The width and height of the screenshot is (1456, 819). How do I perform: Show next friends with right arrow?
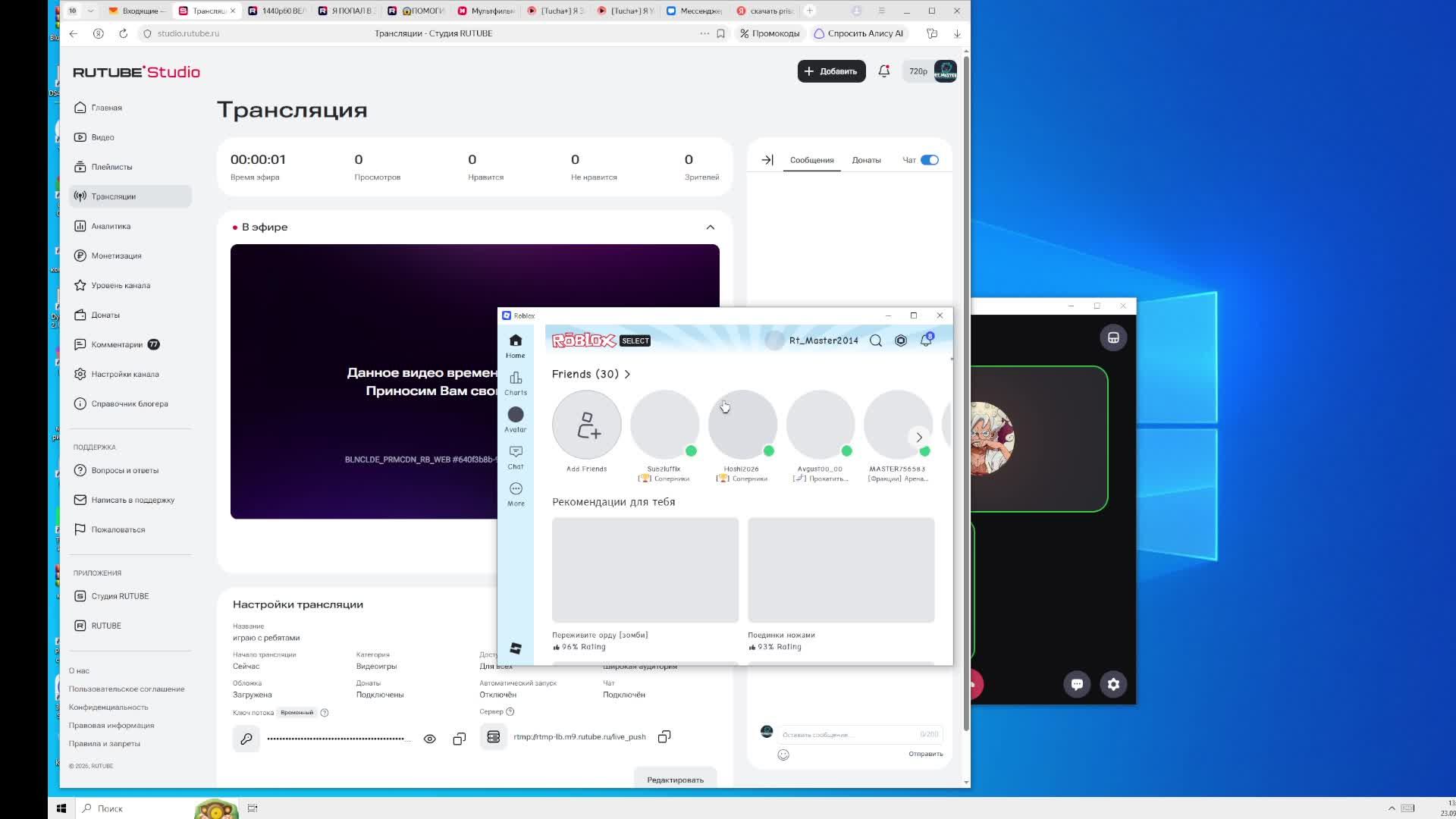[x=919, y=438]
